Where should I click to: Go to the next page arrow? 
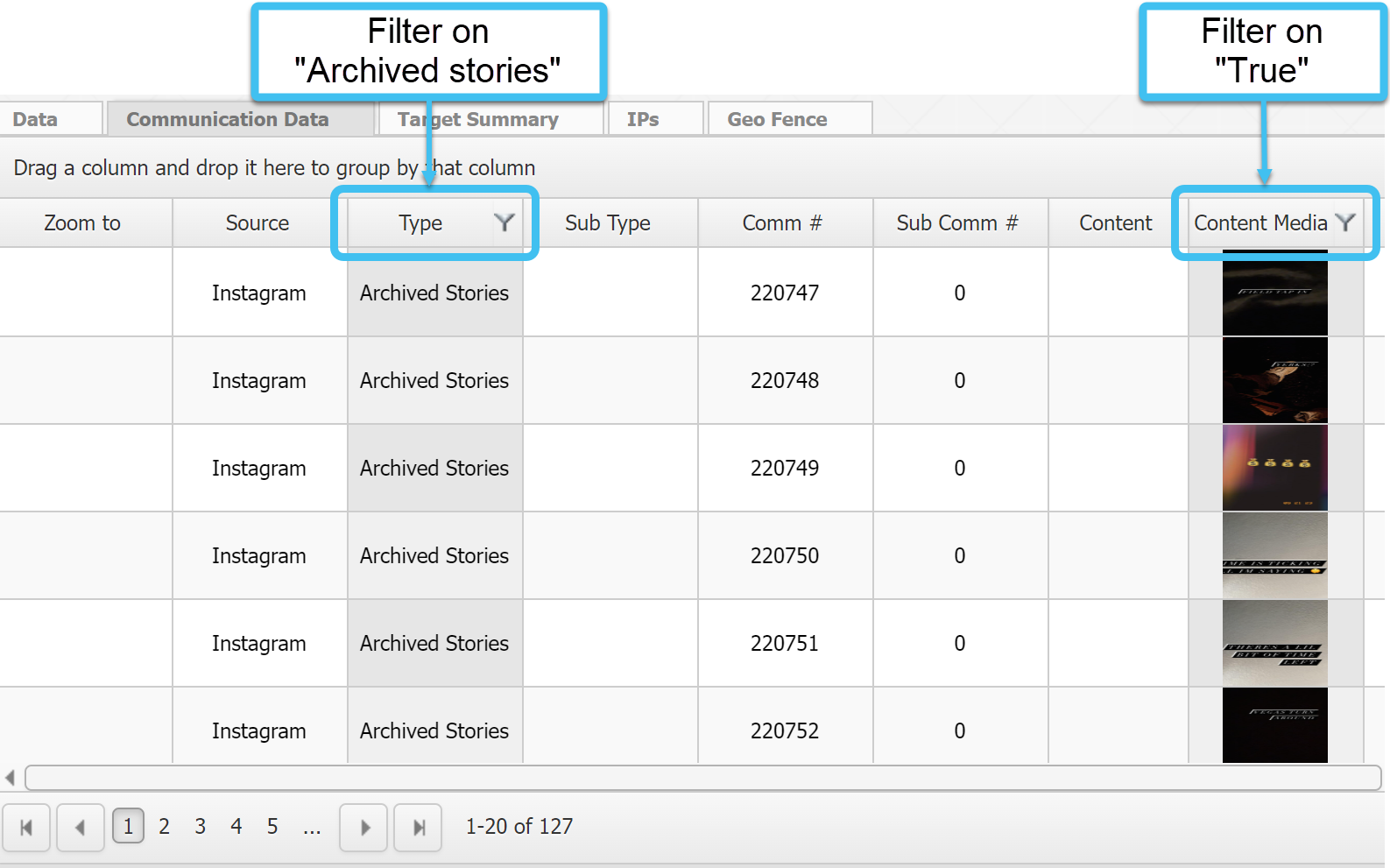tap(365, 827)
